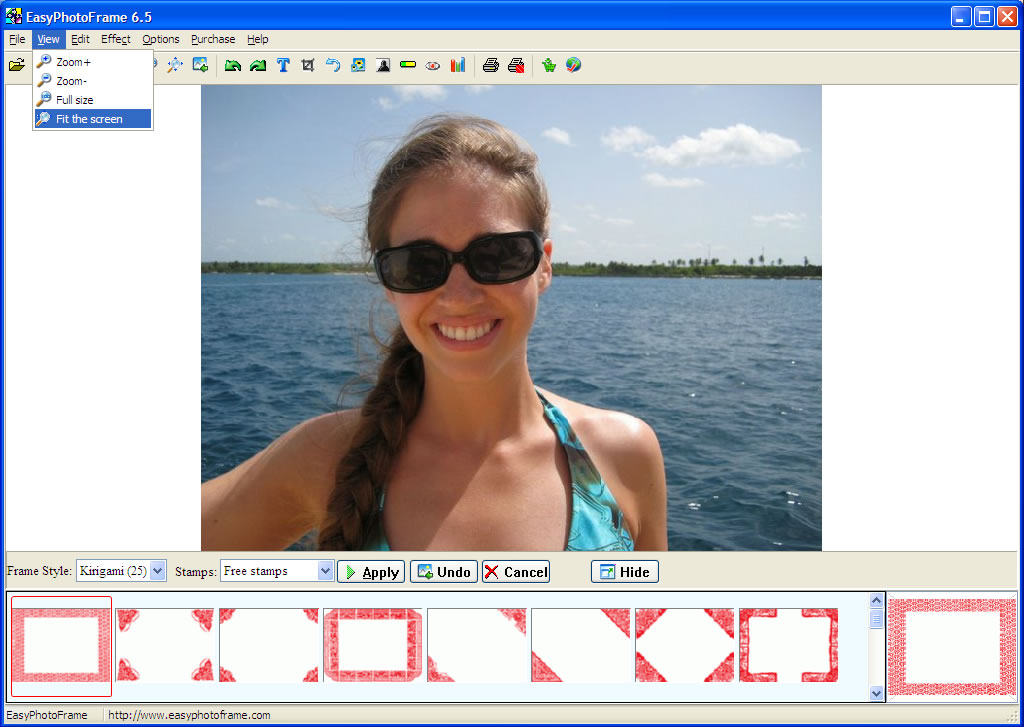This screenshot has width=1024, height=727.
Task: Open the Purchase menu
Action: [x=213, y=39]
